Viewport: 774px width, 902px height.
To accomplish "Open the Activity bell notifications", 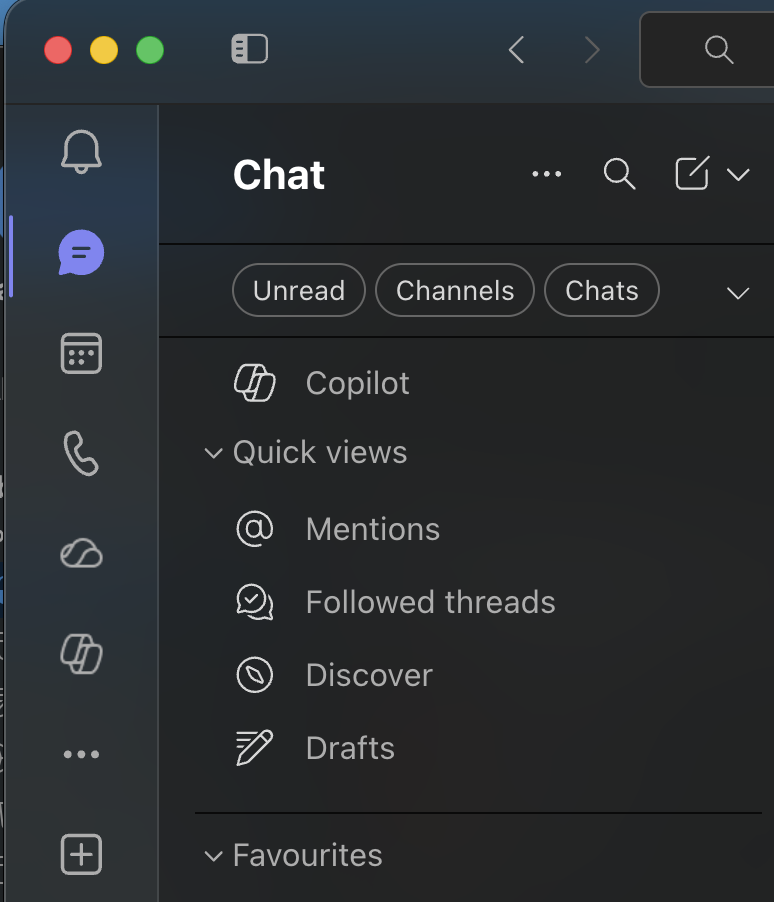I will click(x=81, y=151).
